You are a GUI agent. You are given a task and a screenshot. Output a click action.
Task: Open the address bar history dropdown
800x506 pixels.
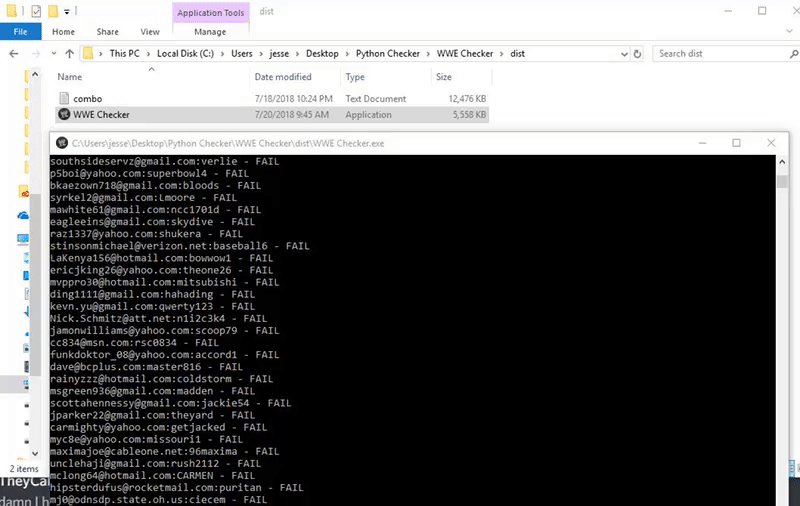pyautogui.click(x=624, y=54)
